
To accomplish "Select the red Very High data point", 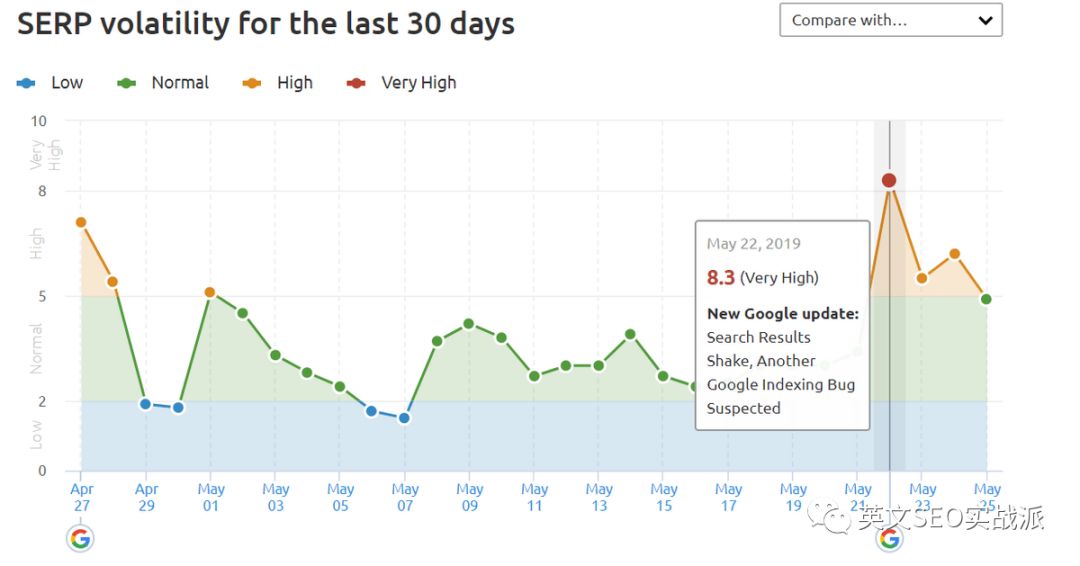I will pyautogui.click(x=889, y=180).
